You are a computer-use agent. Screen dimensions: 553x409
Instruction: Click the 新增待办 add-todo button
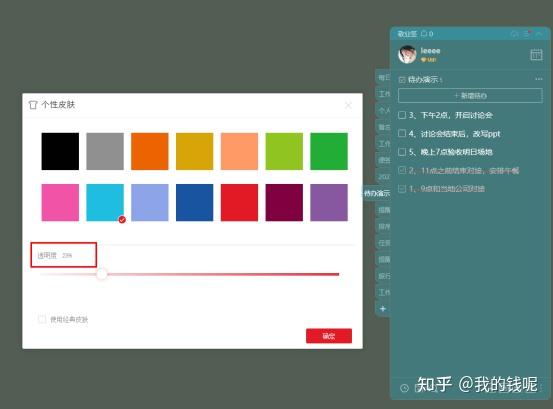[x=470, y=96]
